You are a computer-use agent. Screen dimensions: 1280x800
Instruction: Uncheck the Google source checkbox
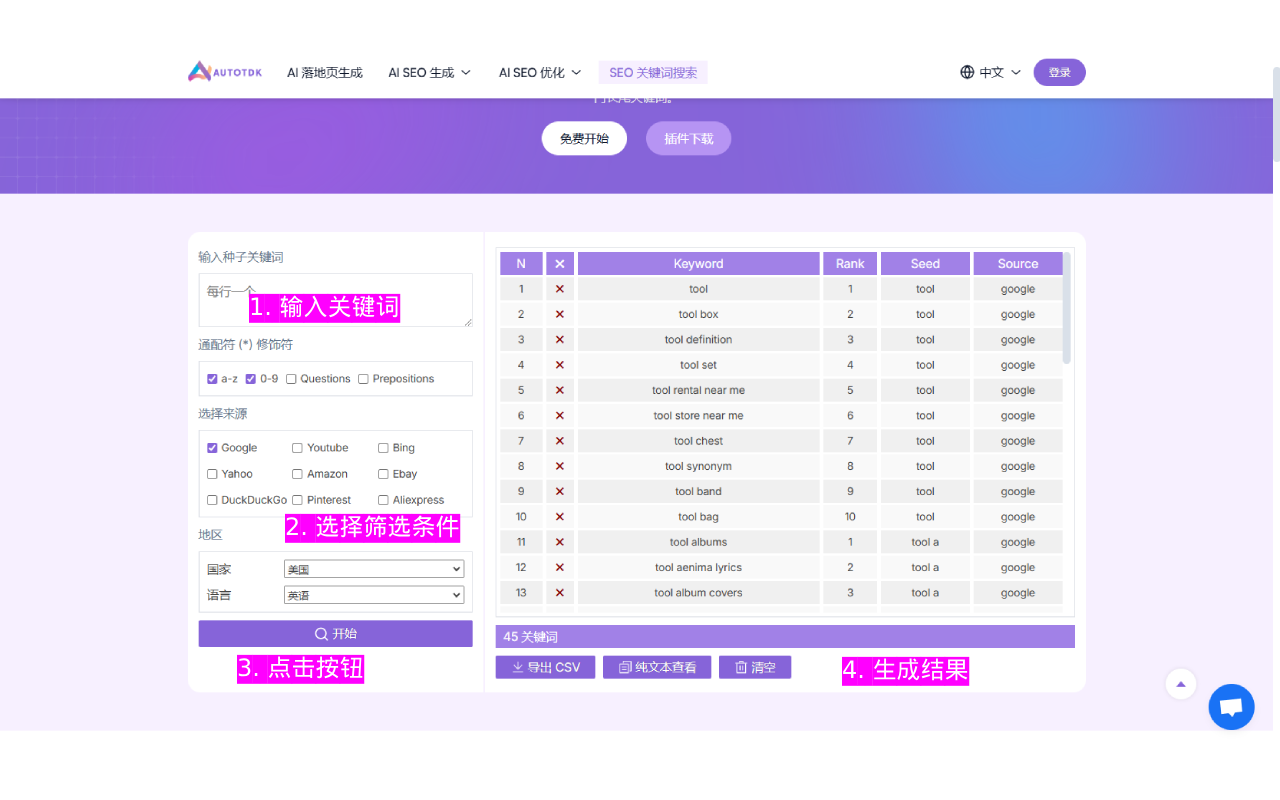click(212, 448)
